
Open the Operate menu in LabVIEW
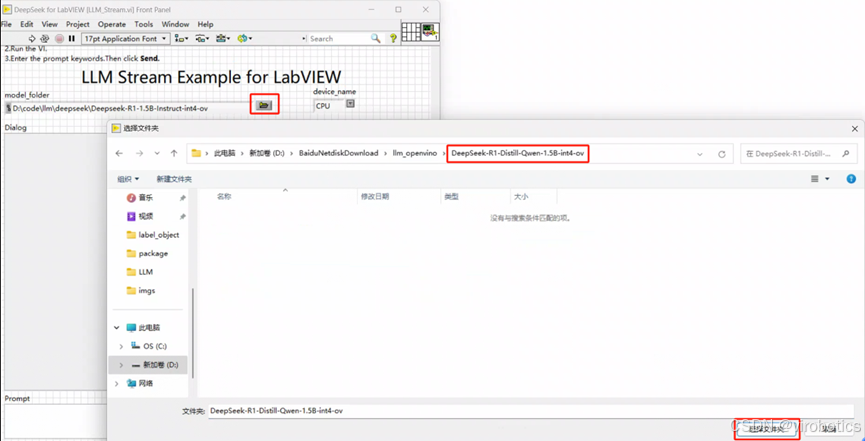pos(112,24)
